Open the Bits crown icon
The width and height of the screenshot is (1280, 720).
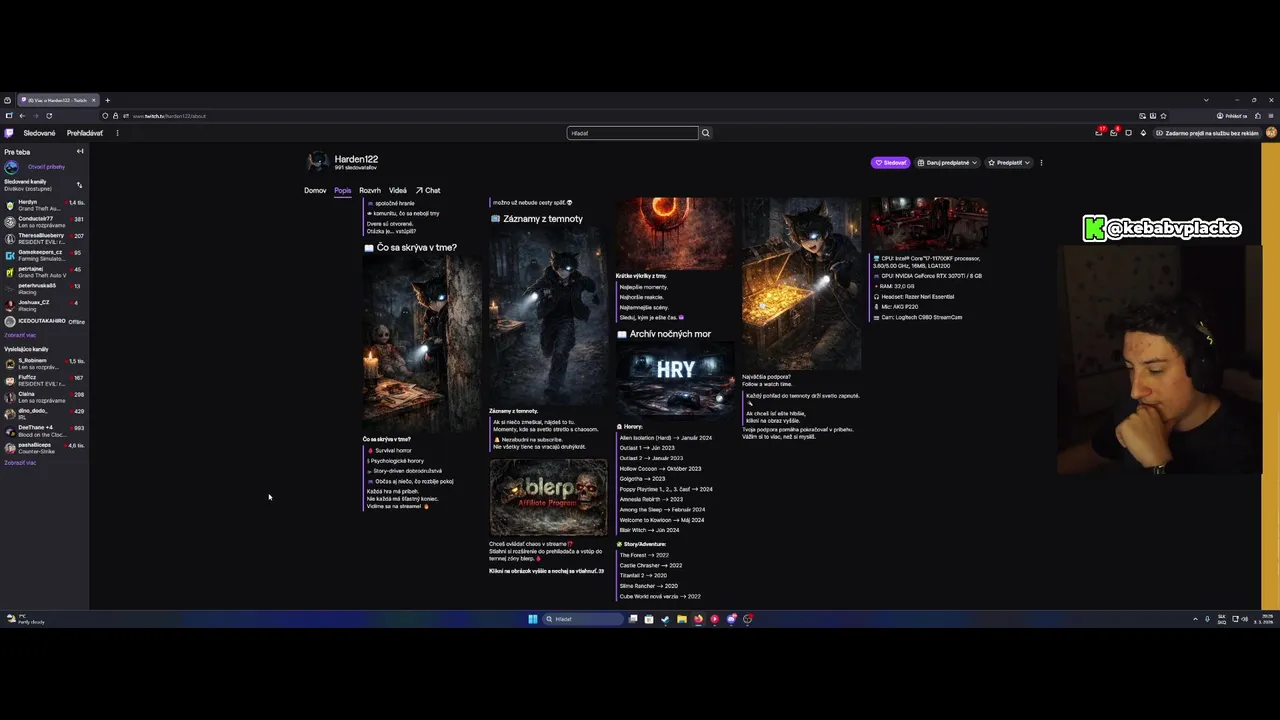(x=1143, y=133)
